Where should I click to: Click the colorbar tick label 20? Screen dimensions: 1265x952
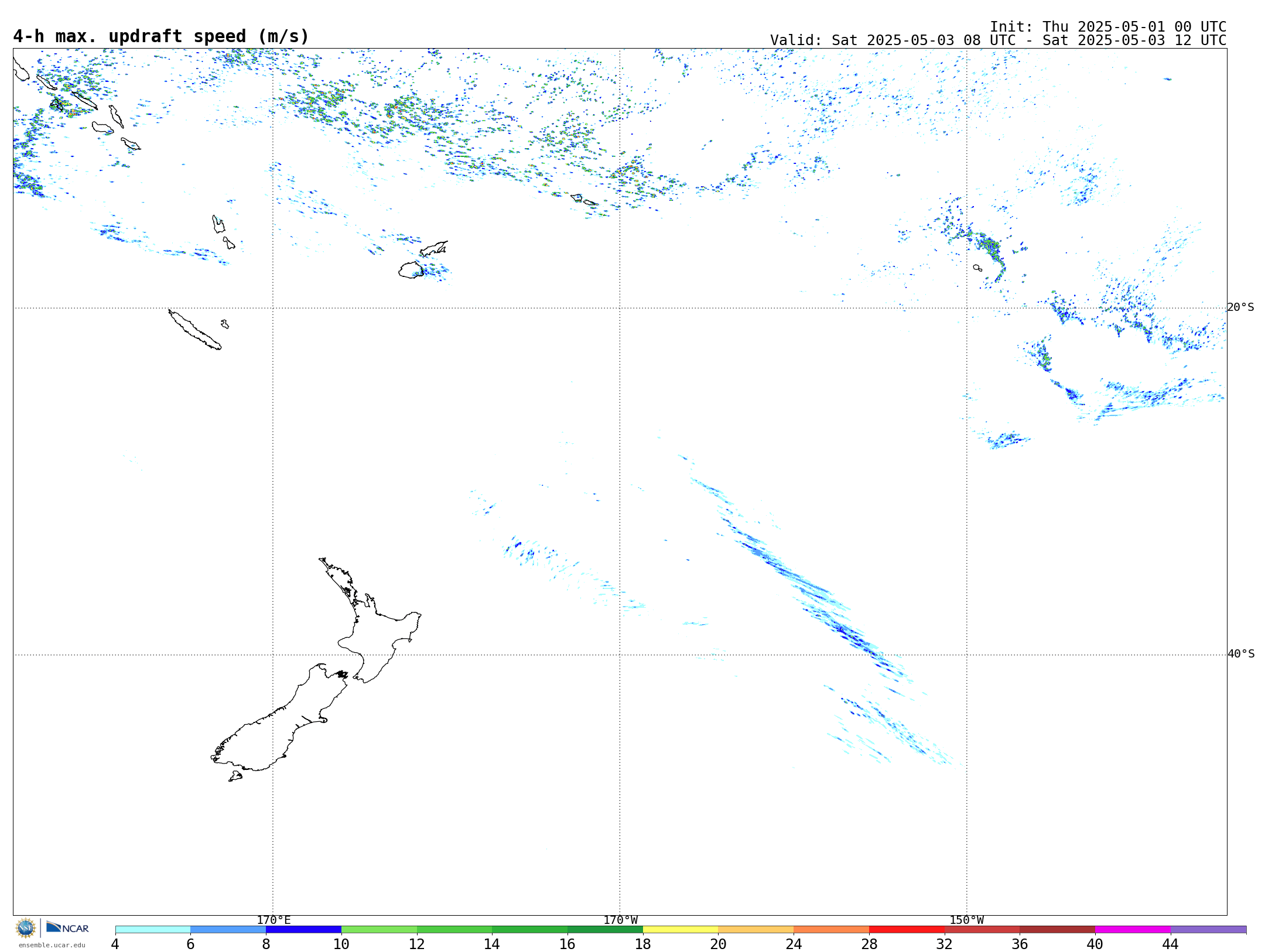point(719,944)
